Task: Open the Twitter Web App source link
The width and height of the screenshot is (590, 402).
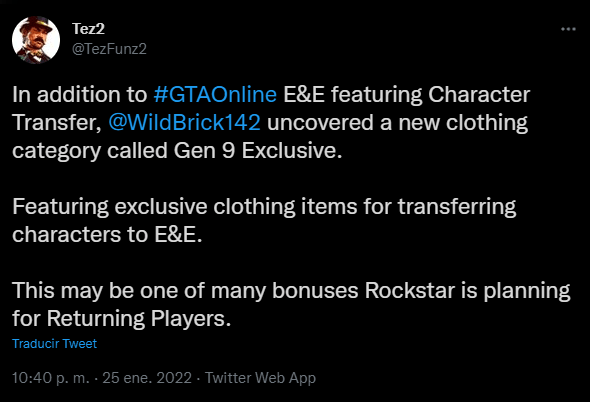Action: [260, 378]
